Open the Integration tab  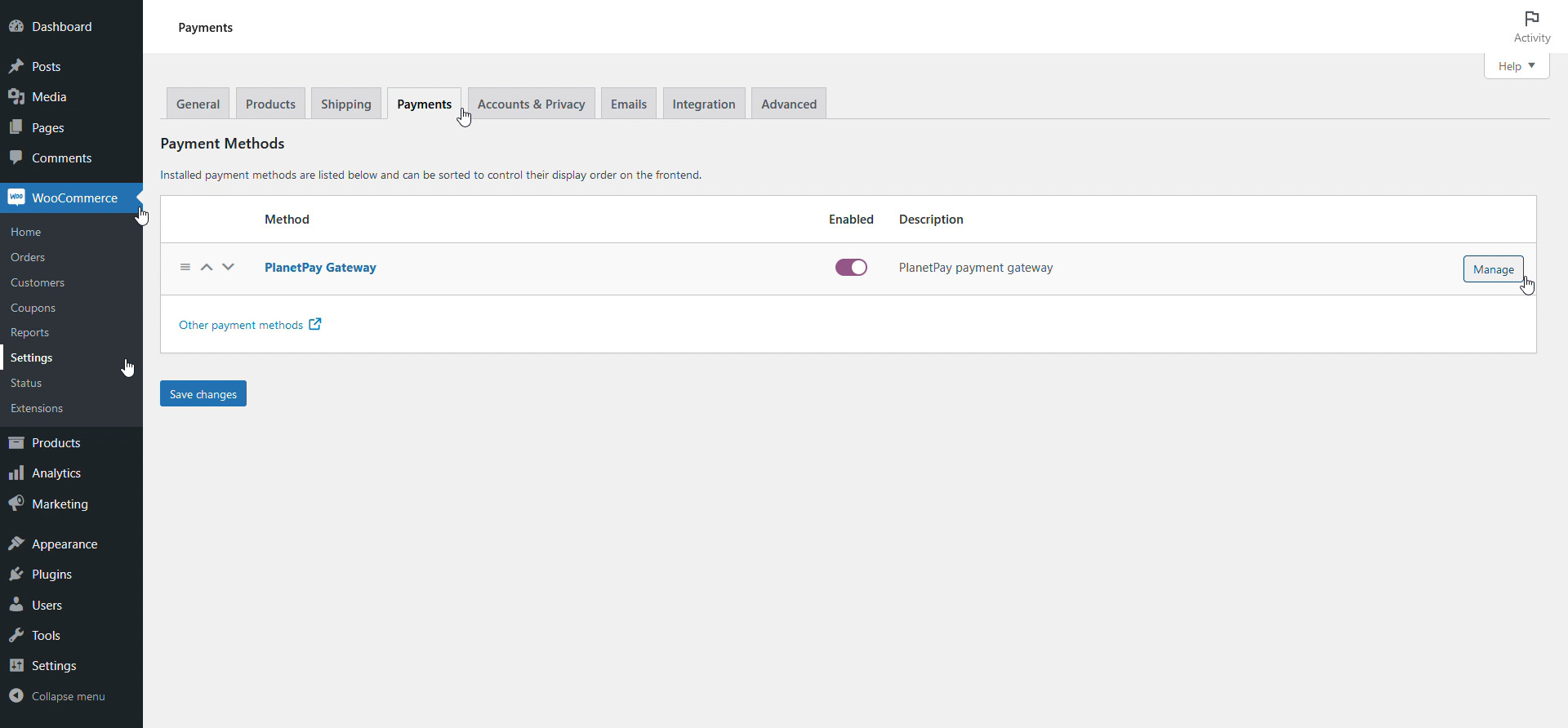[x=704, y=104]
